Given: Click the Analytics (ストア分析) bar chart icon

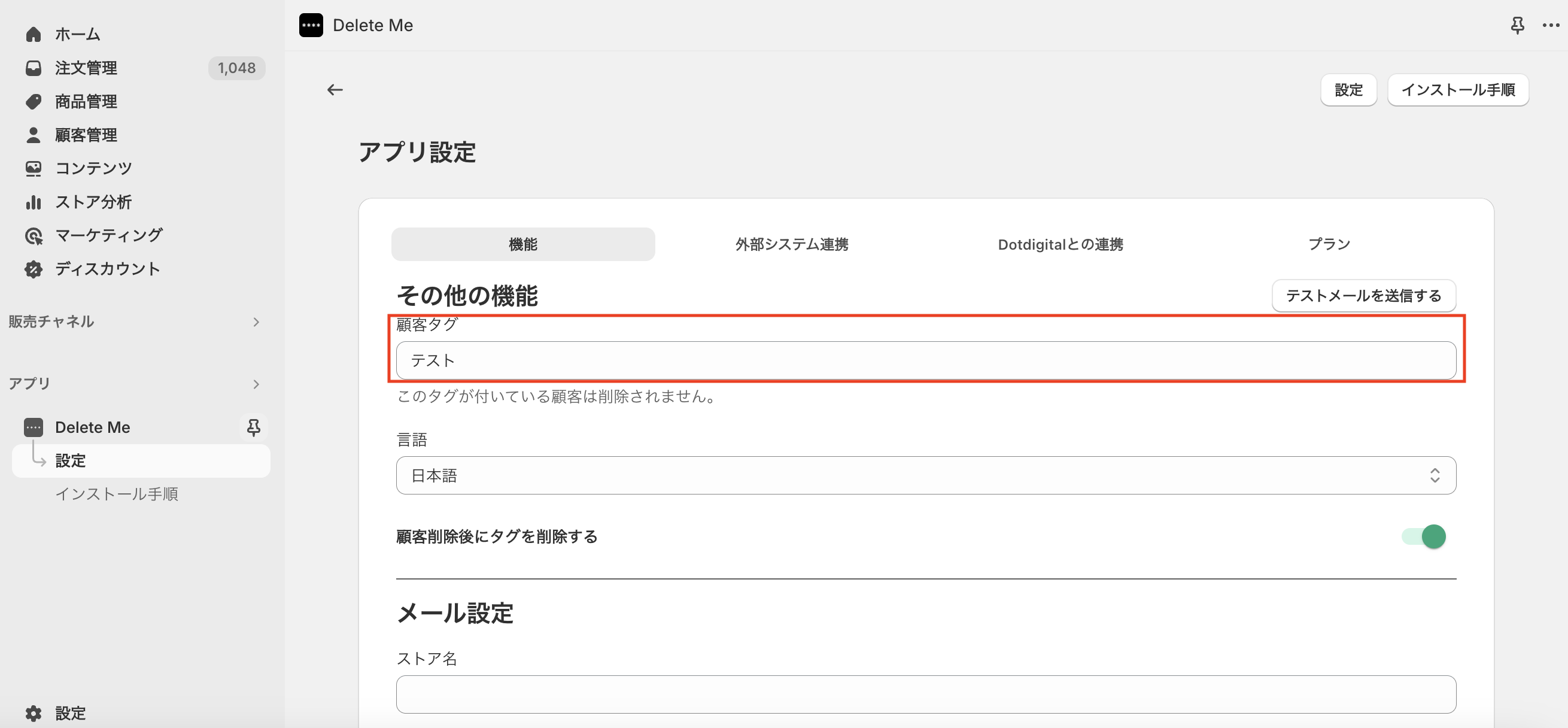Looking at the screenshot, I should point(34,202).
